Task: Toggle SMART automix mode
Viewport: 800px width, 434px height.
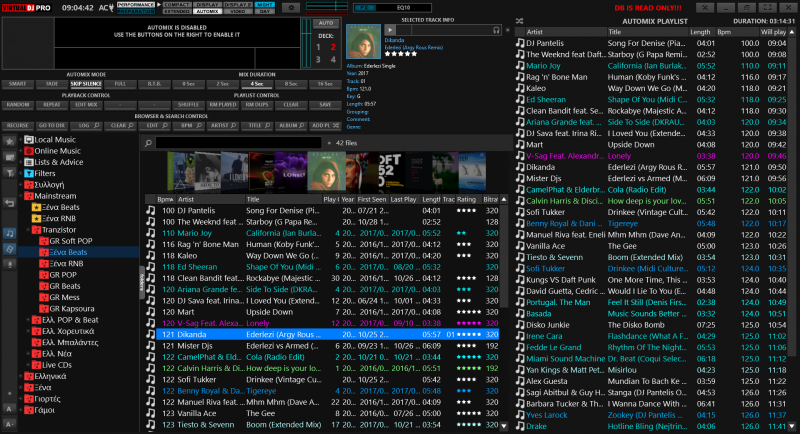Action: click(18, 84)
